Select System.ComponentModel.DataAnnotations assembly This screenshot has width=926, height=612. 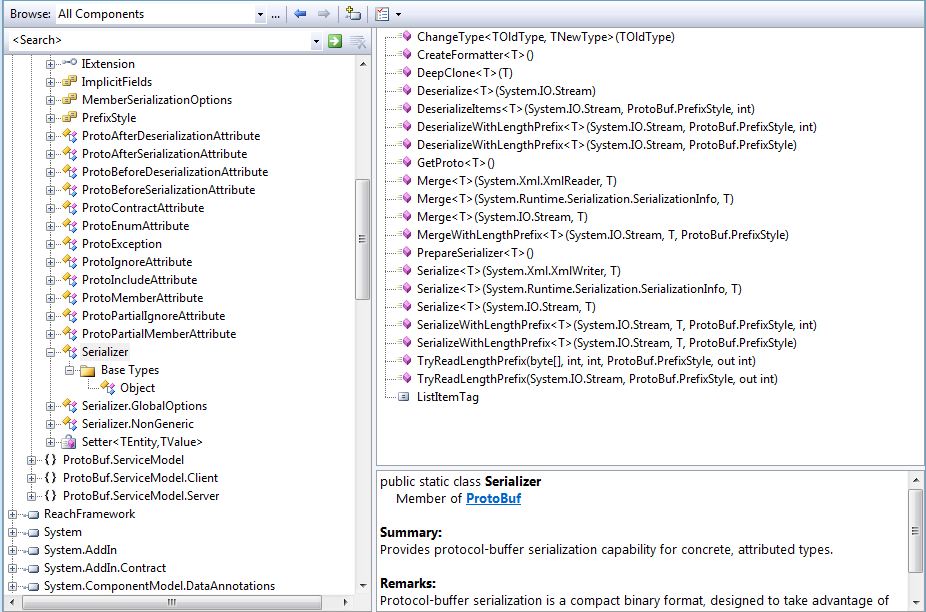pos(159,586)
